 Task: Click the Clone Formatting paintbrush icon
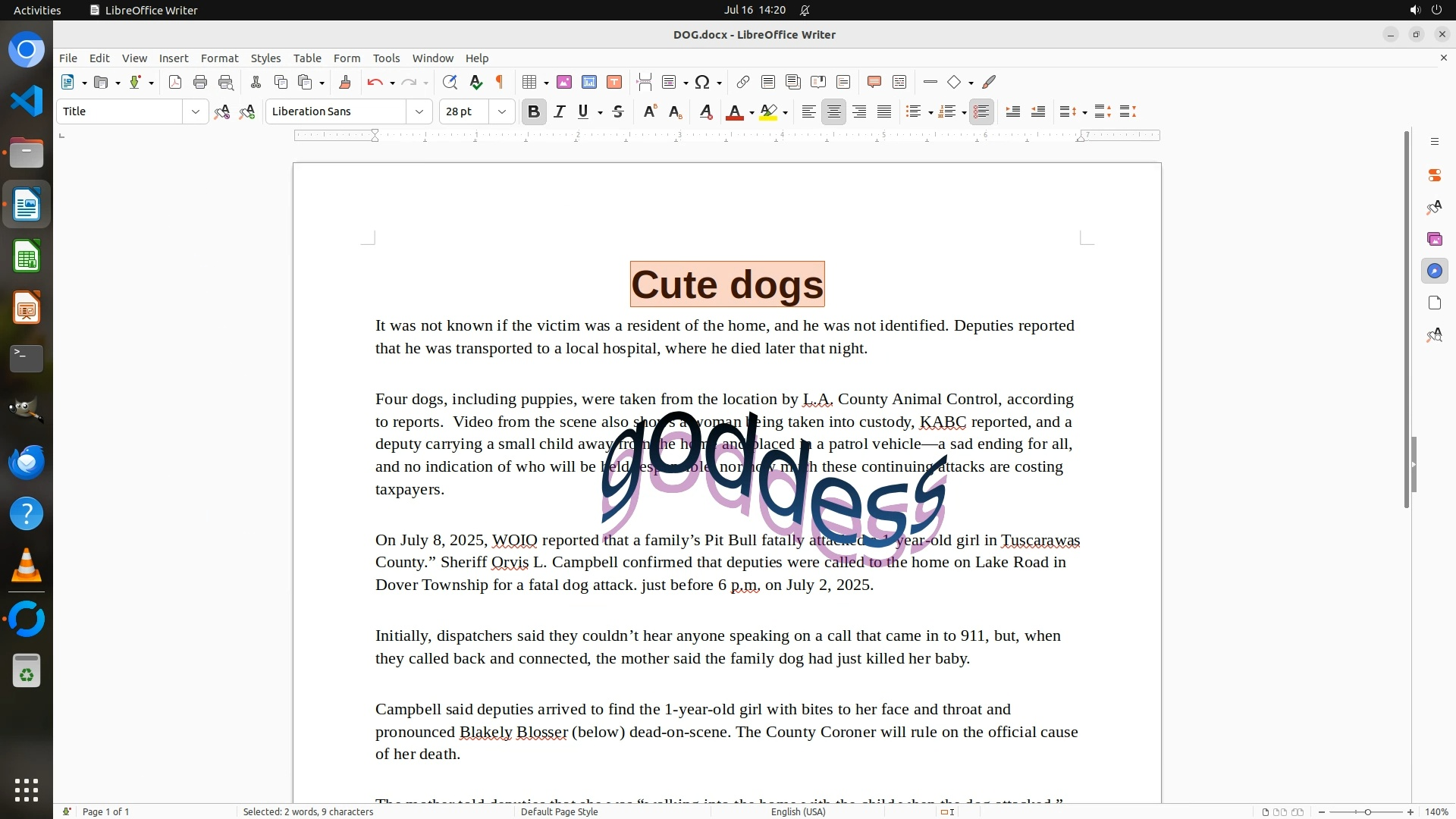tap(345, 82)
